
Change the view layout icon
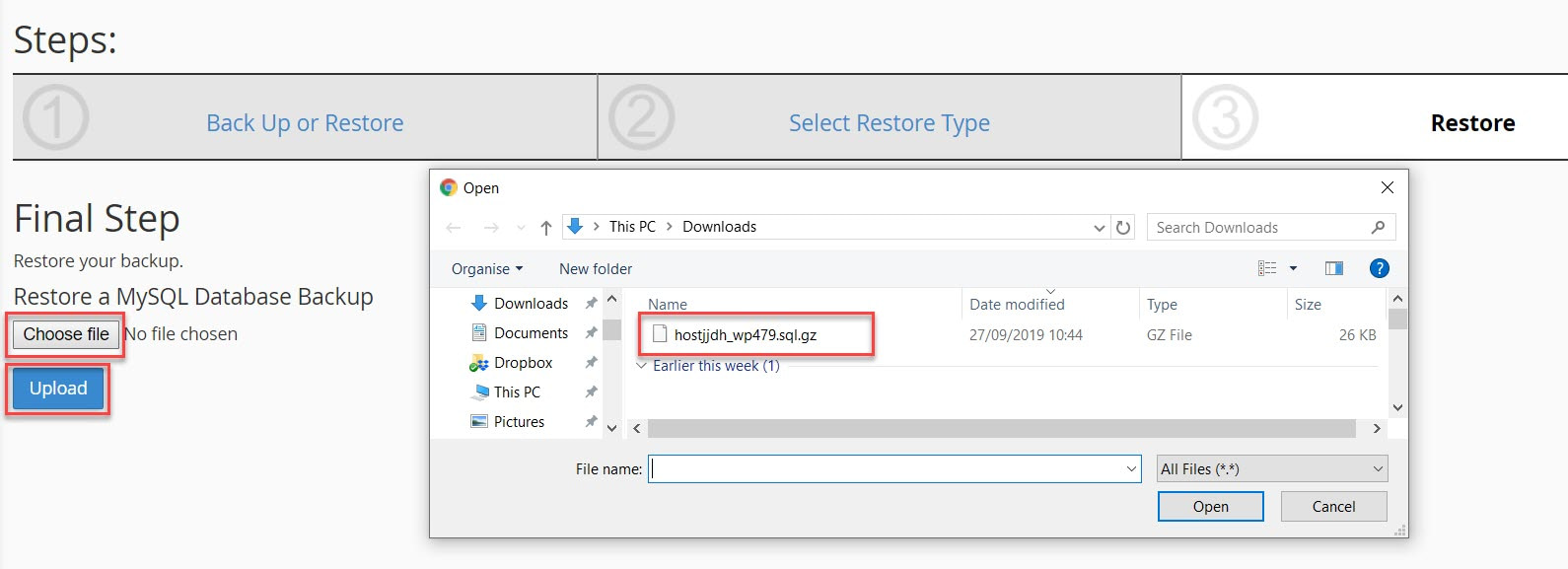(1267, 268)
